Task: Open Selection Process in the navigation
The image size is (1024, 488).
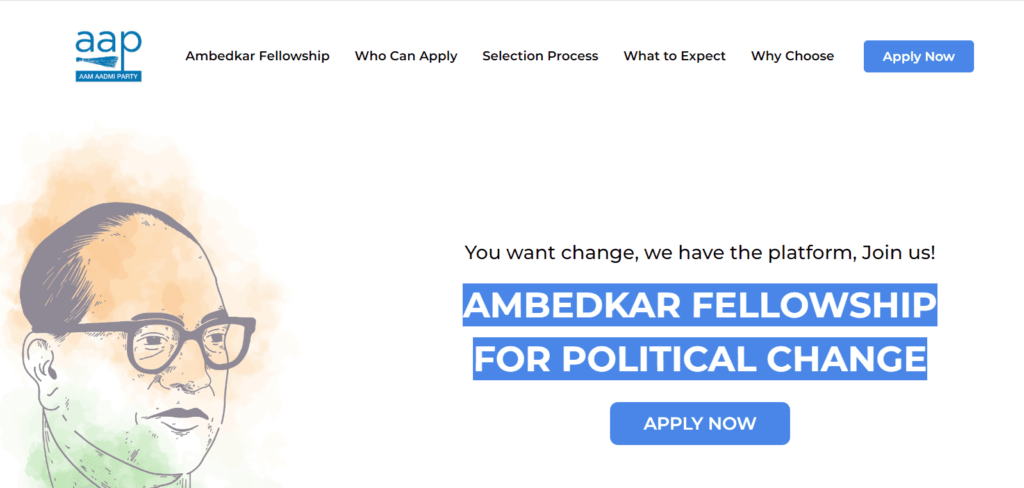Action: point(540,56)
